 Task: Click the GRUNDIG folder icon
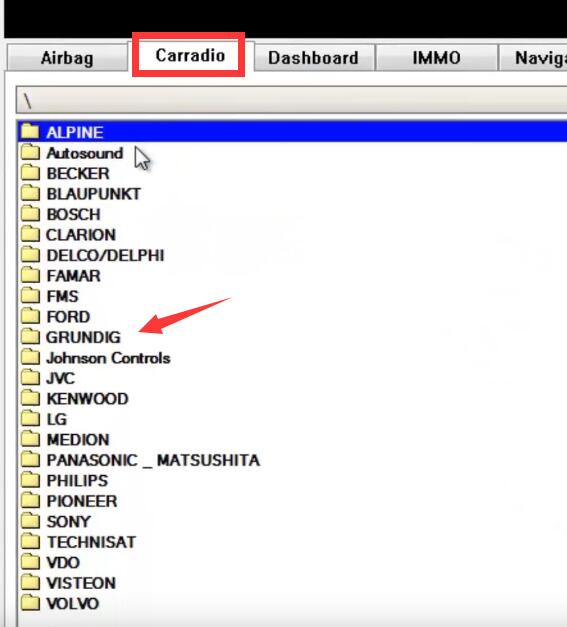pos(30,337)
